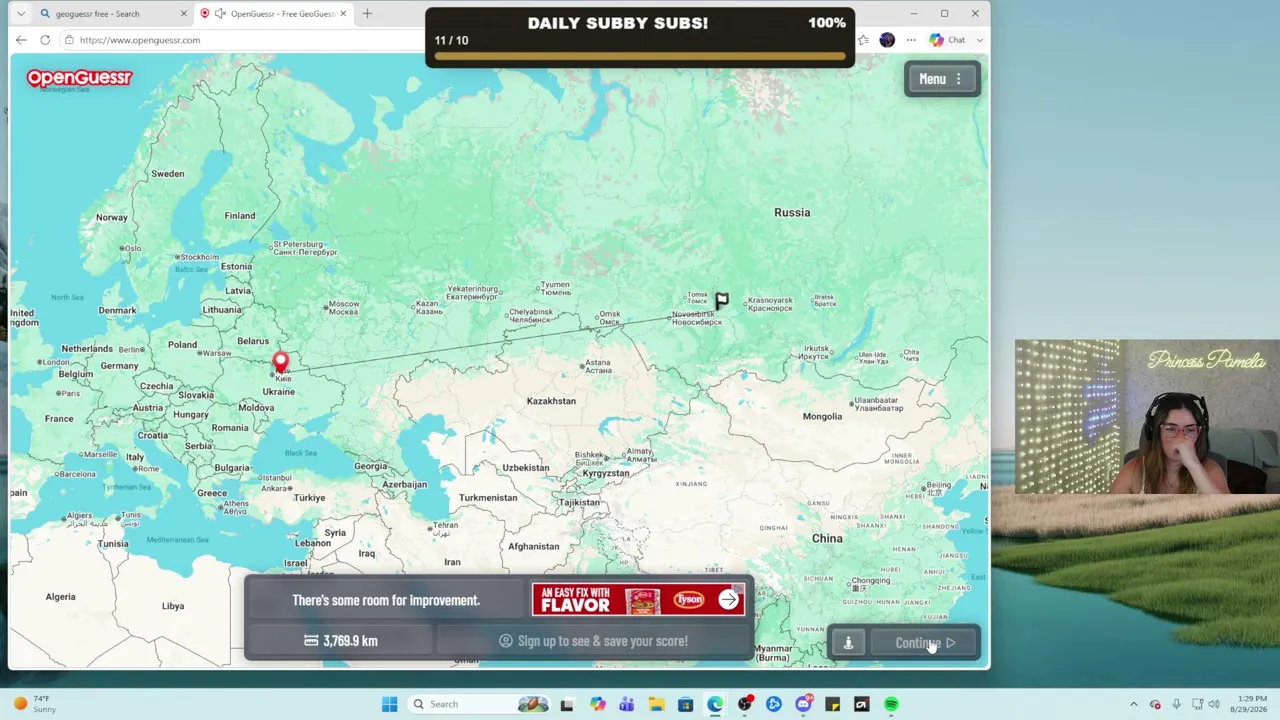Click Sign up to see & save your score
Image resolution: width=1280 pixels, height=720 pixels.
[594, 641]
